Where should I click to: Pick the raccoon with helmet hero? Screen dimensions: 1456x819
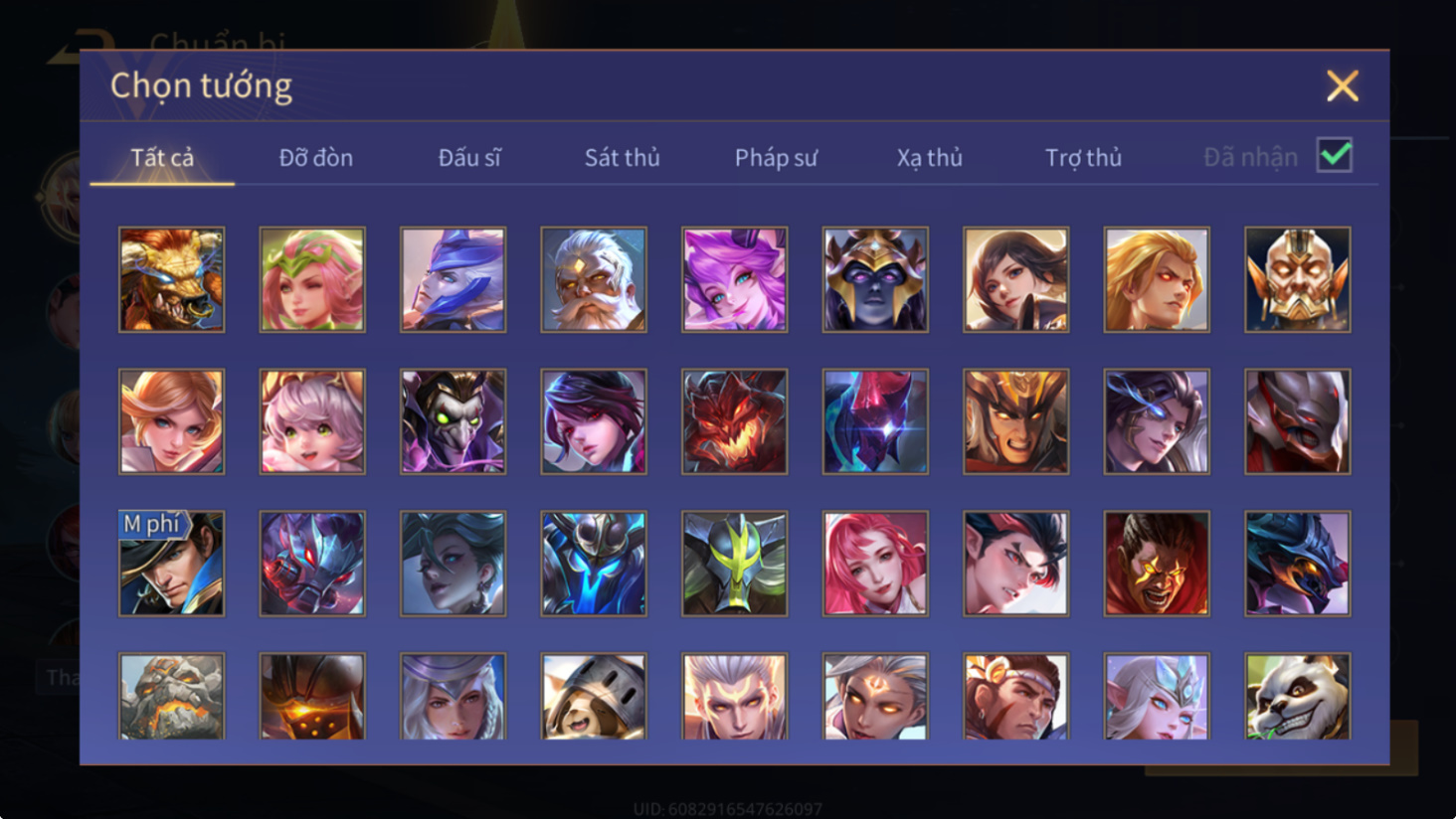pos(594,696)
